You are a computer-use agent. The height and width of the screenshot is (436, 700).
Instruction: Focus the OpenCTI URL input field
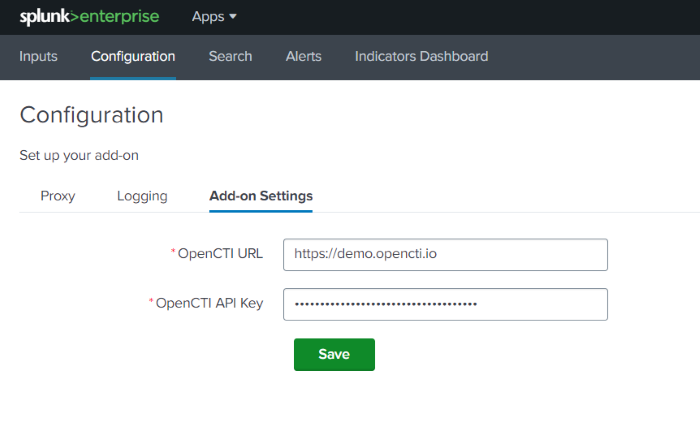445,254
